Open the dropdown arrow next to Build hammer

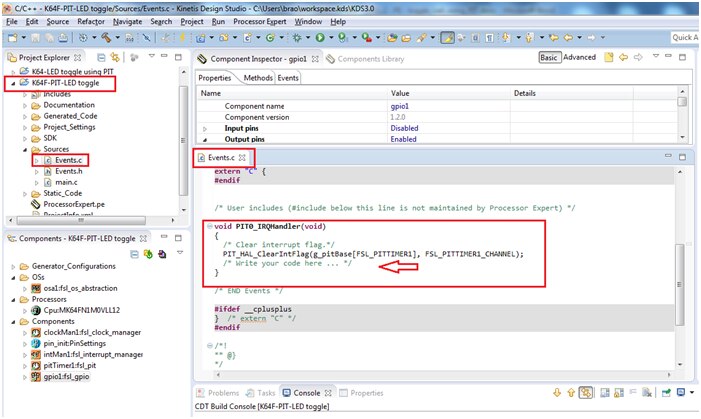click(118, 38)
